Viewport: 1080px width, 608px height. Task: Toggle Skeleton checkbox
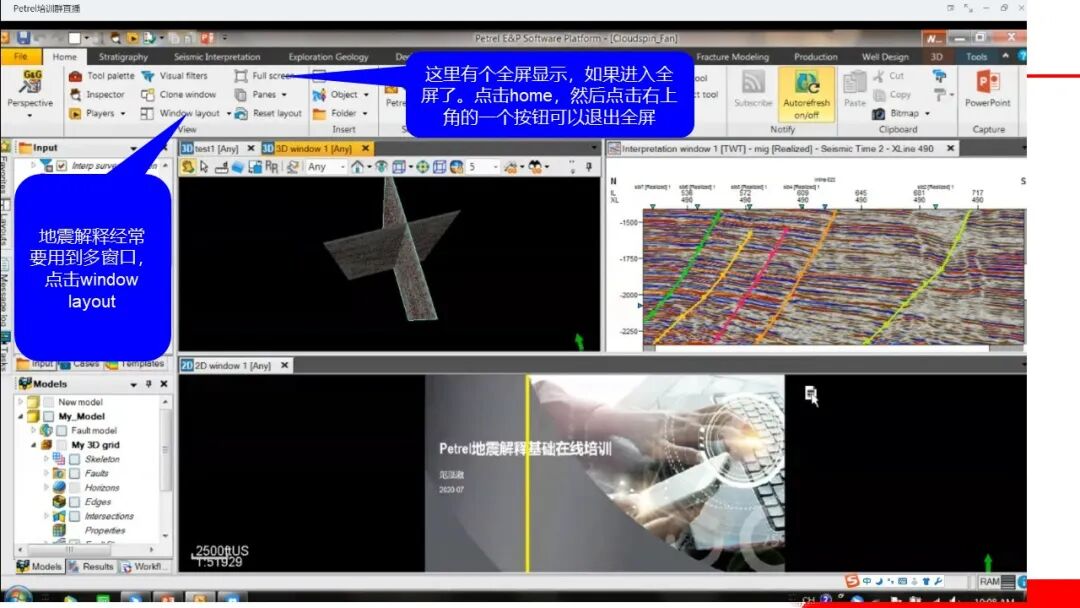(75, 459)
